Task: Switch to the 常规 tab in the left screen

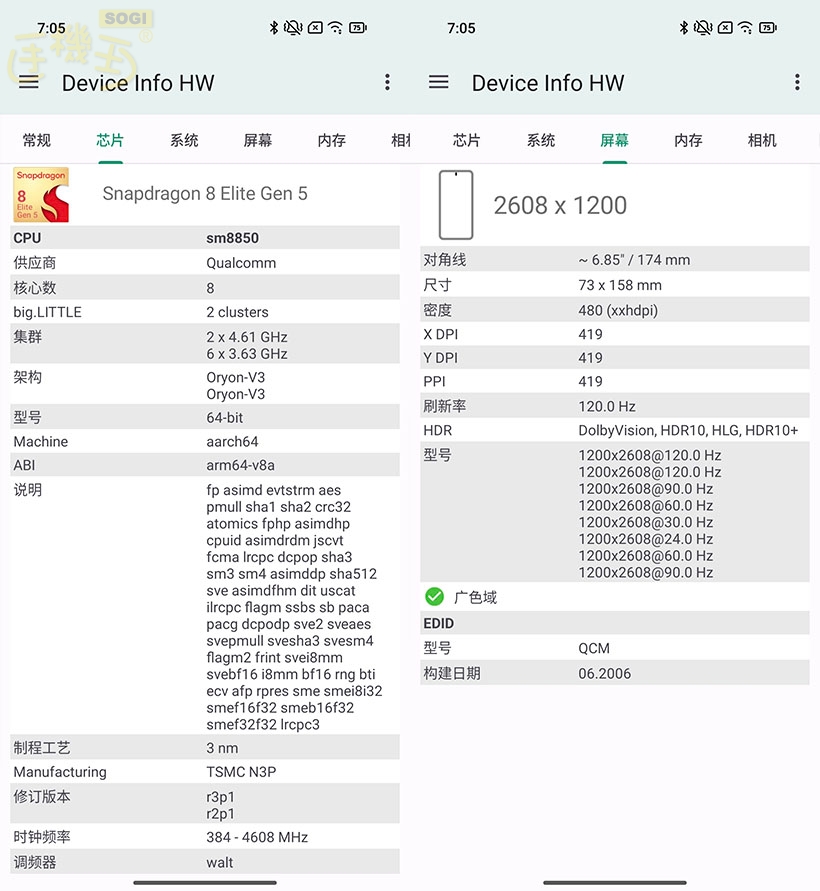Action: (37, 140)
